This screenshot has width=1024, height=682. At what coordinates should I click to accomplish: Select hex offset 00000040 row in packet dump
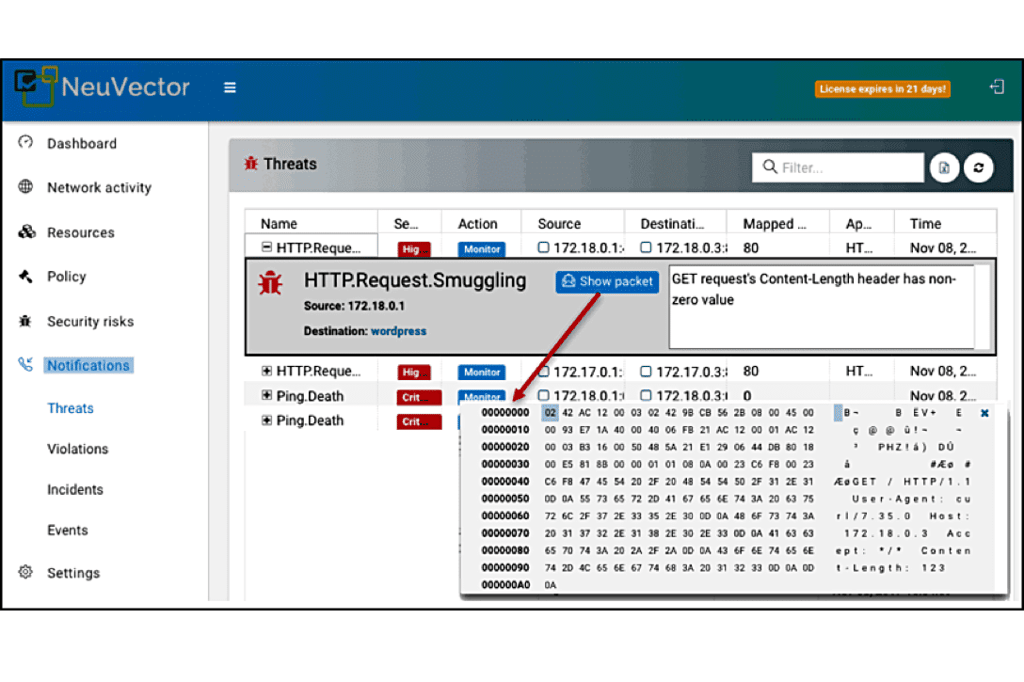tap(505, 481)
